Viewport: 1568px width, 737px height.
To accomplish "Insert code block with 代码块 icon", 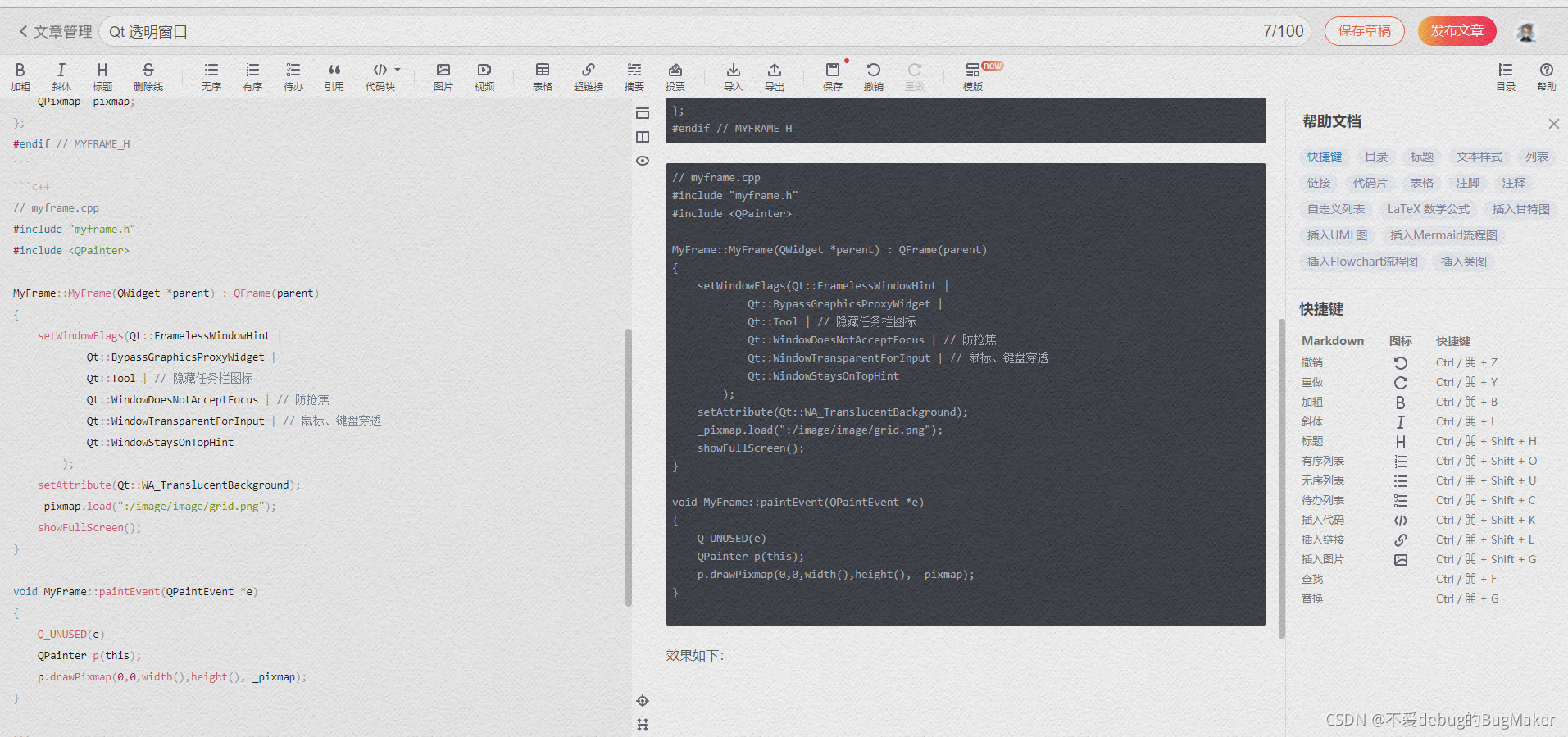I will tap(380, 76).
